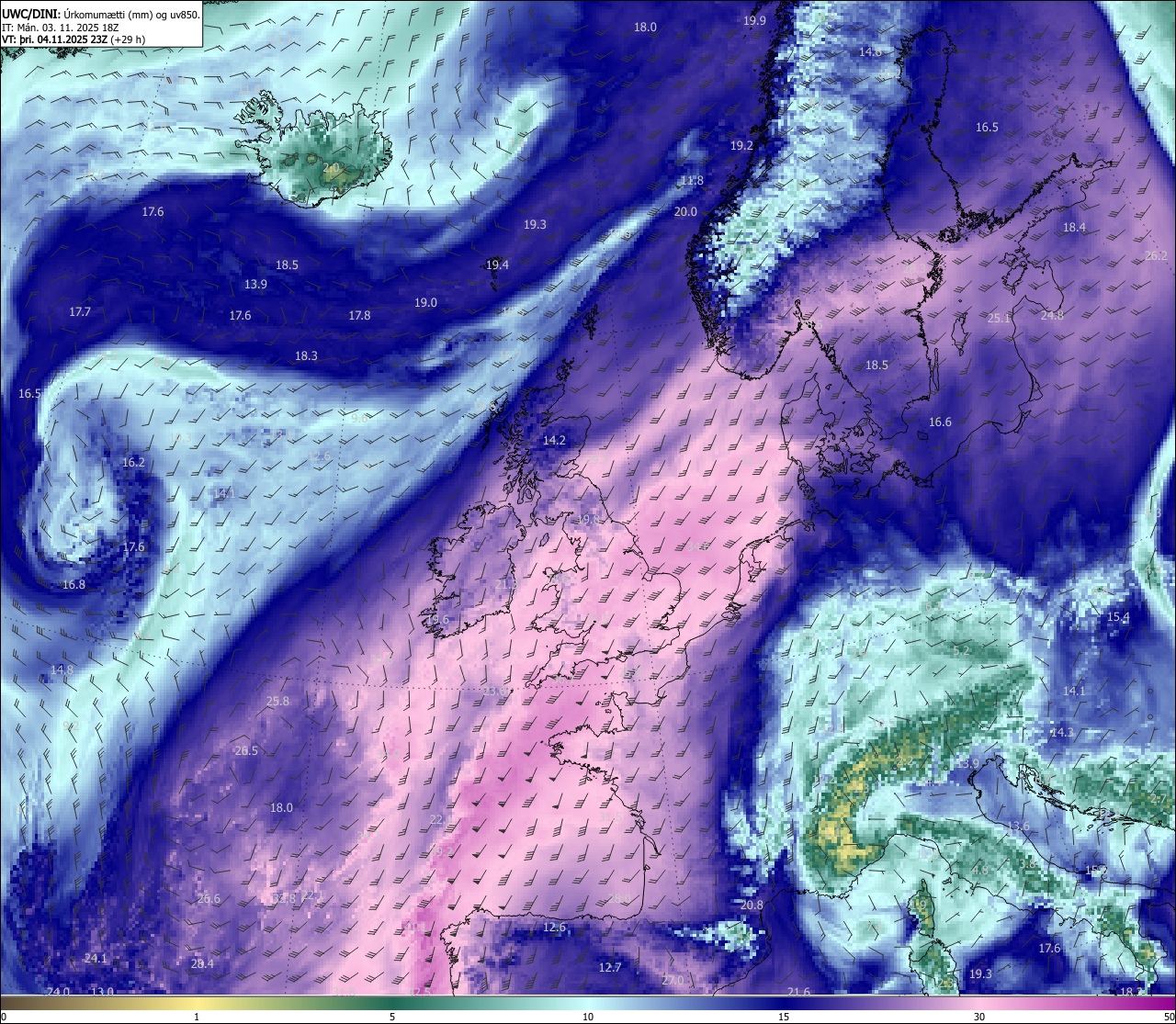Image resolution: width=1176 pixels, height=1024 pixels.
Task: Click the "12.6" value on the map
Action: pos(554,927)
